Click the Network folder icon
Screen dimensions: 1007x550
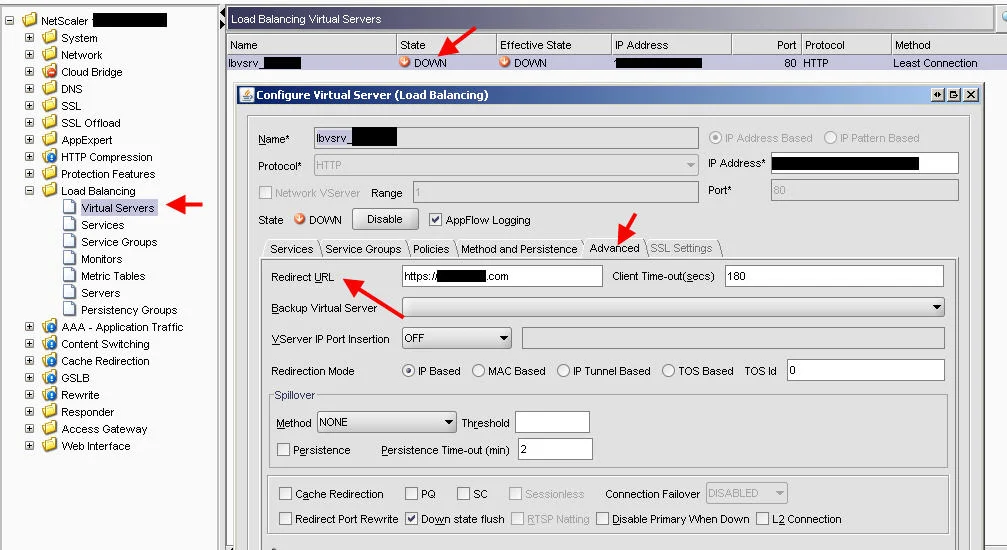(49, 54)
